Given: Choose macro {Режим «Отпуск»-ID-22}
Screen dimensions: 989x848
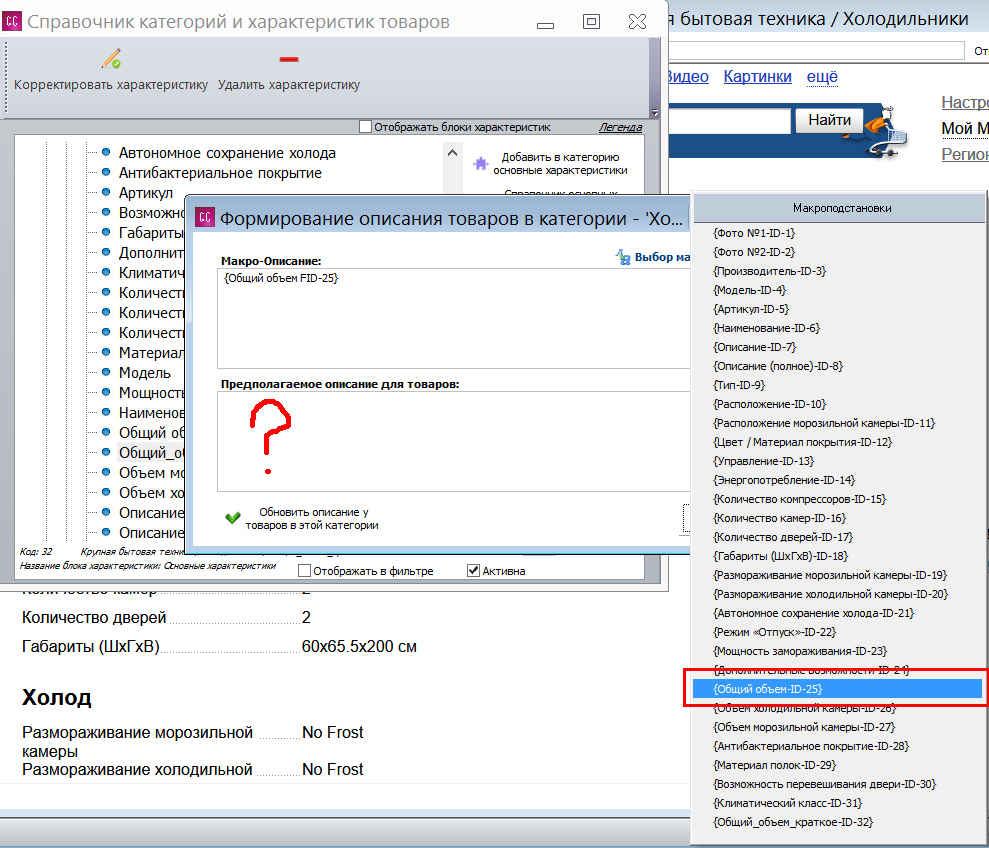Looking at the screenshot, I should tap(775, 632).
